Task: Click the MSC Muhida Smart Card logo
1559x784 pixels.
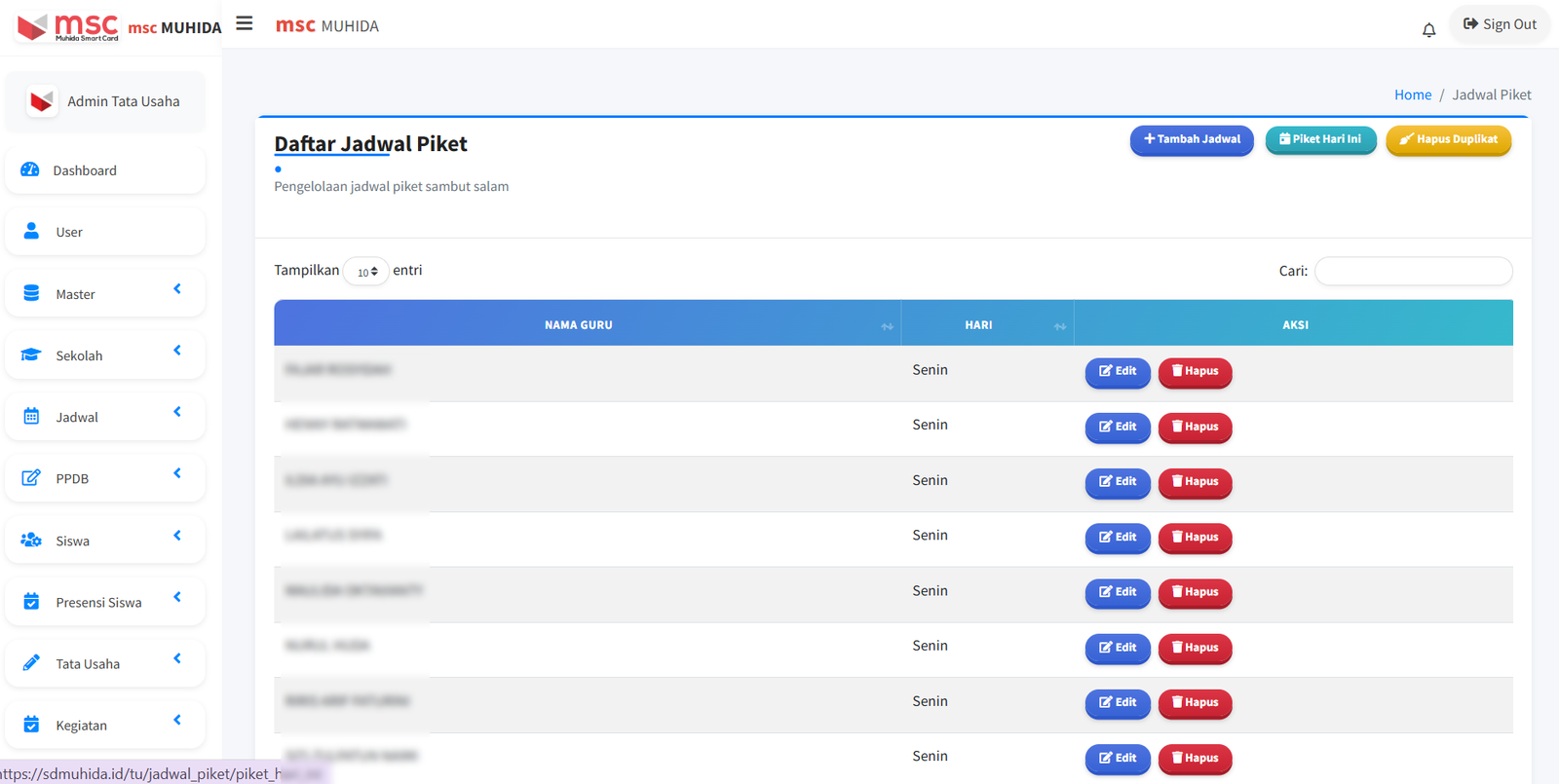Action: coord(68,26)
